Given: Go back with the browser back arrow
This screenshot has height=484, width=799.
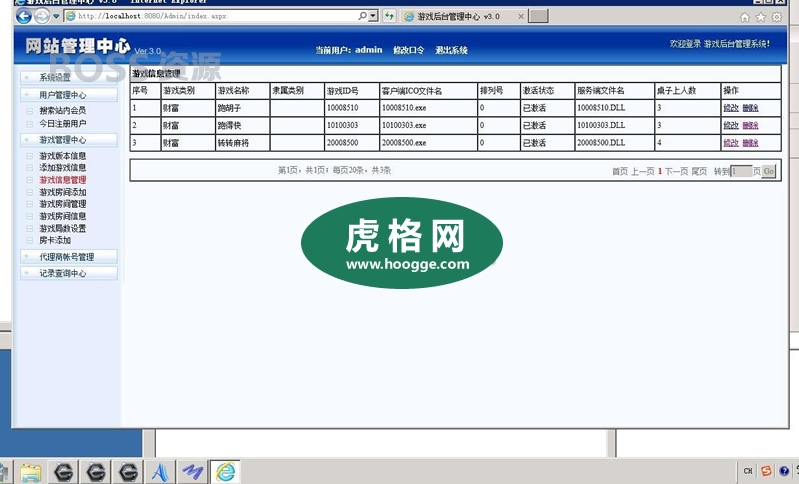Looking at the screenshot, I should point(23,16).
